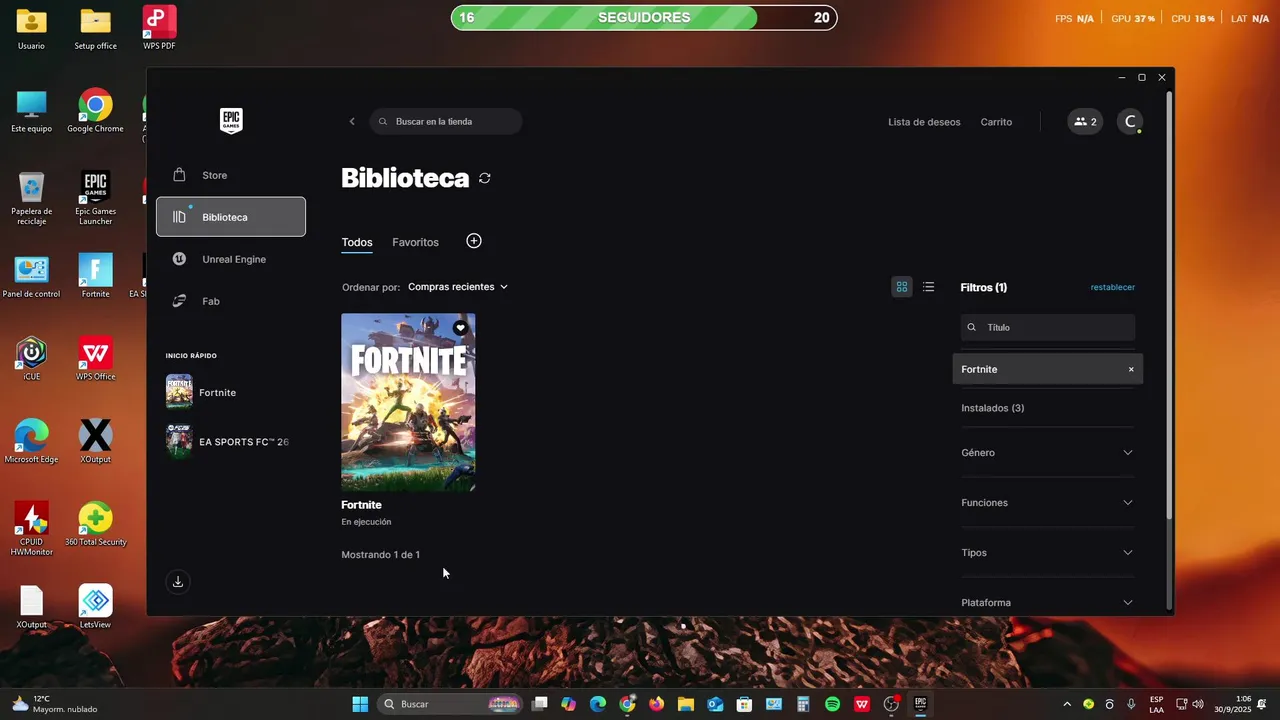Screen dimensions: 1280x720
Task: Click the Epic Games logo
Action: (x=231, y=121)
